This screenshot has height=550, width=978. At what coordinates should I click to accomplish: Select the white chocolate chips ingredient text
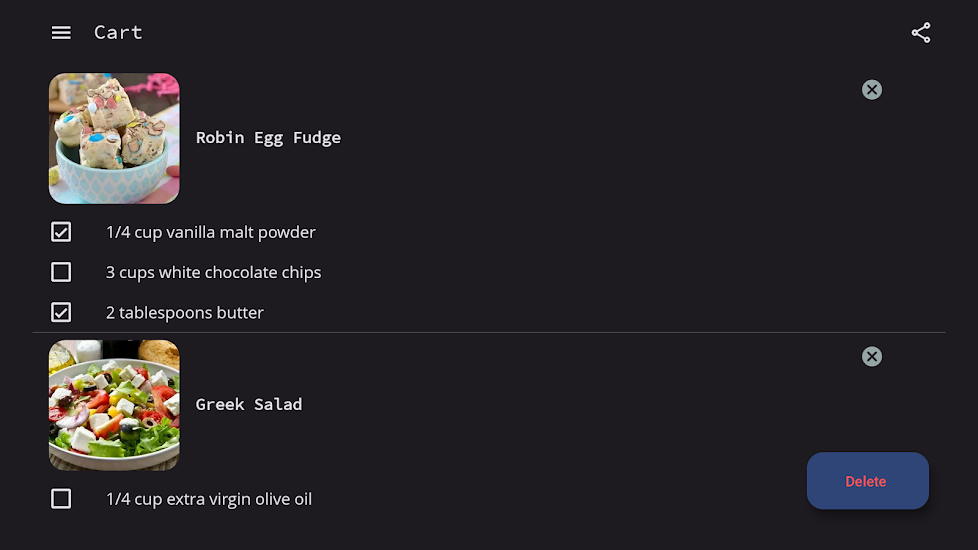213,272
